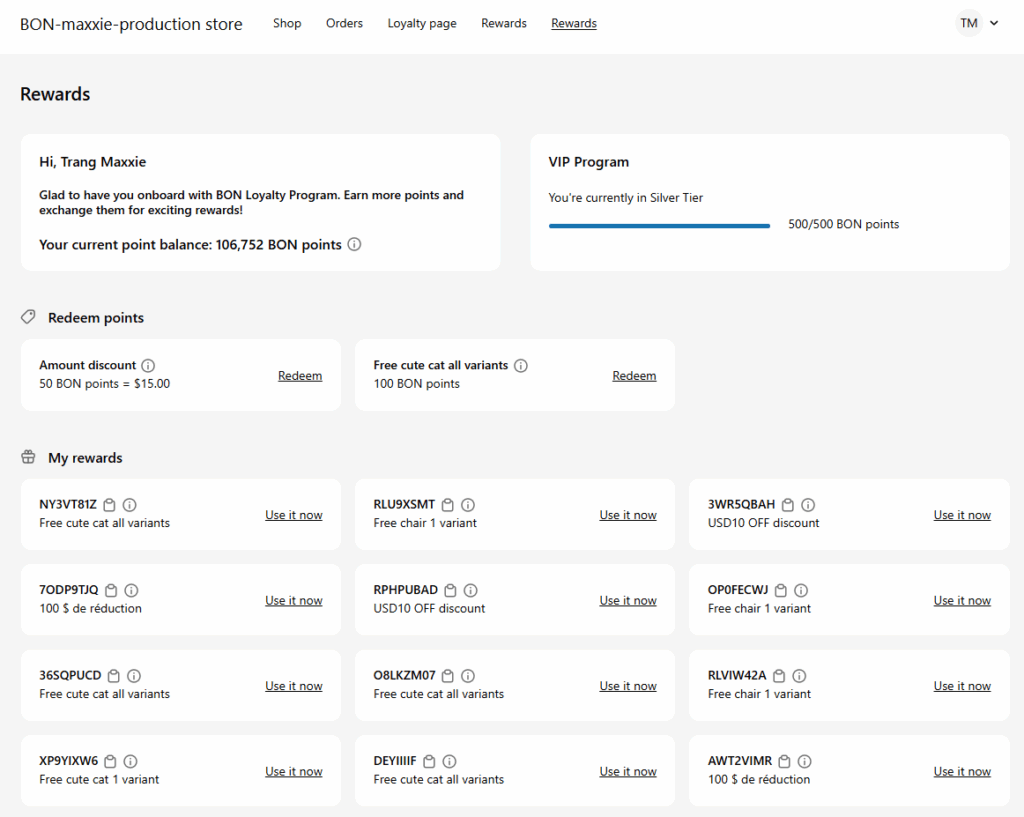
Task: Click the gift icon beside My rewards
Action: pos(27,457)
